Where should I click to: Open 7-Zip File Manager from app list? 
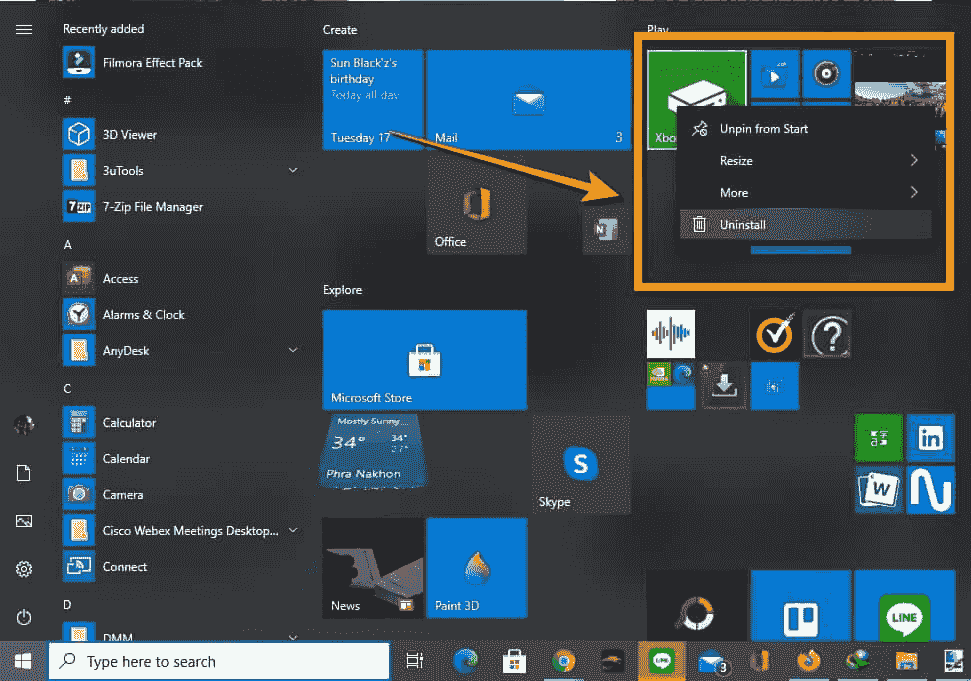152,207
